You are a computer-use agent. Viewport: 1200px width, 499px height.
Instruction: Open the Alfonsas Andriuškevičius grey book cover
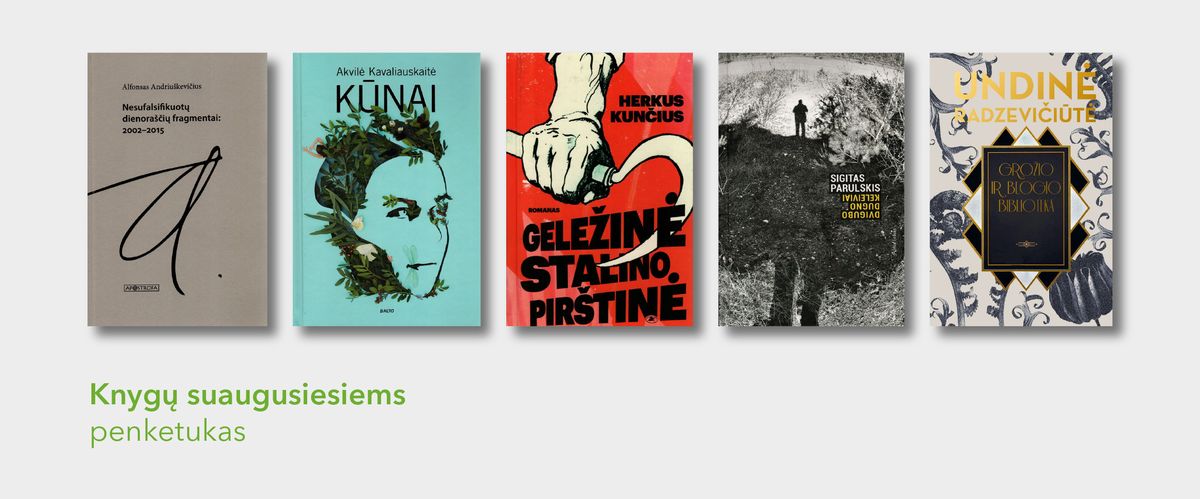click(x=177, y=189)
